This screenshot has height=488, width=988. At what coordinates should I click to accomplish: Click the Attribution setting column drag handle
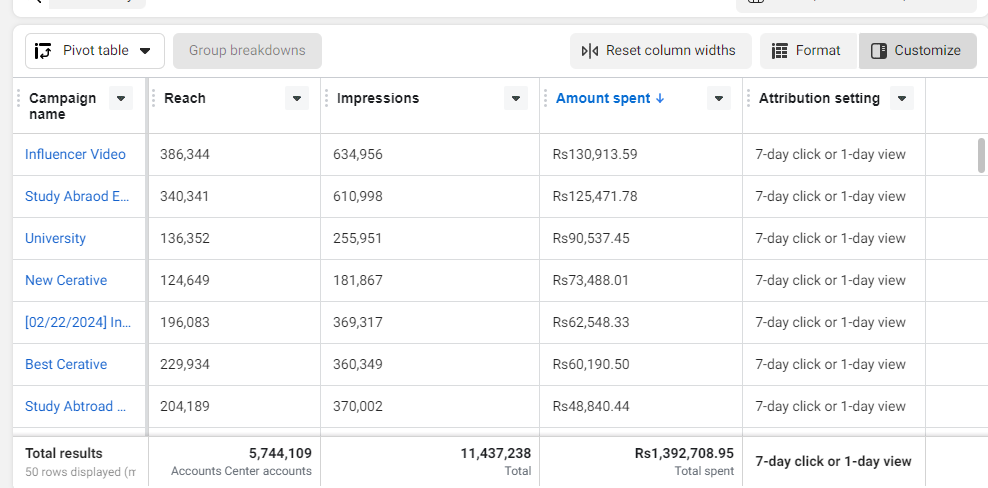(749, 98)
